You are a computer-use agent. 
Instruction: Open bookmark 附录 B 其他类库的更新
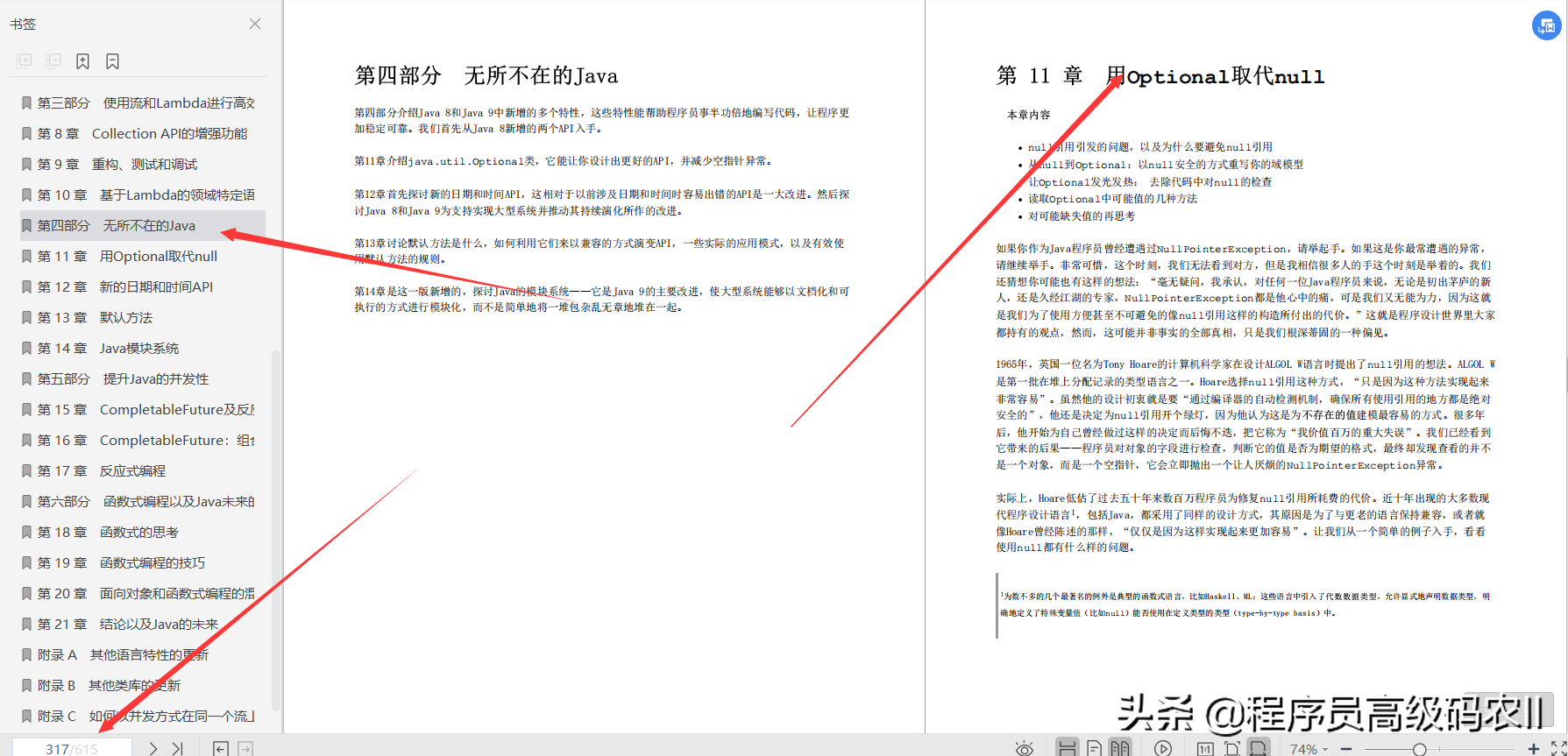point(142,685)
